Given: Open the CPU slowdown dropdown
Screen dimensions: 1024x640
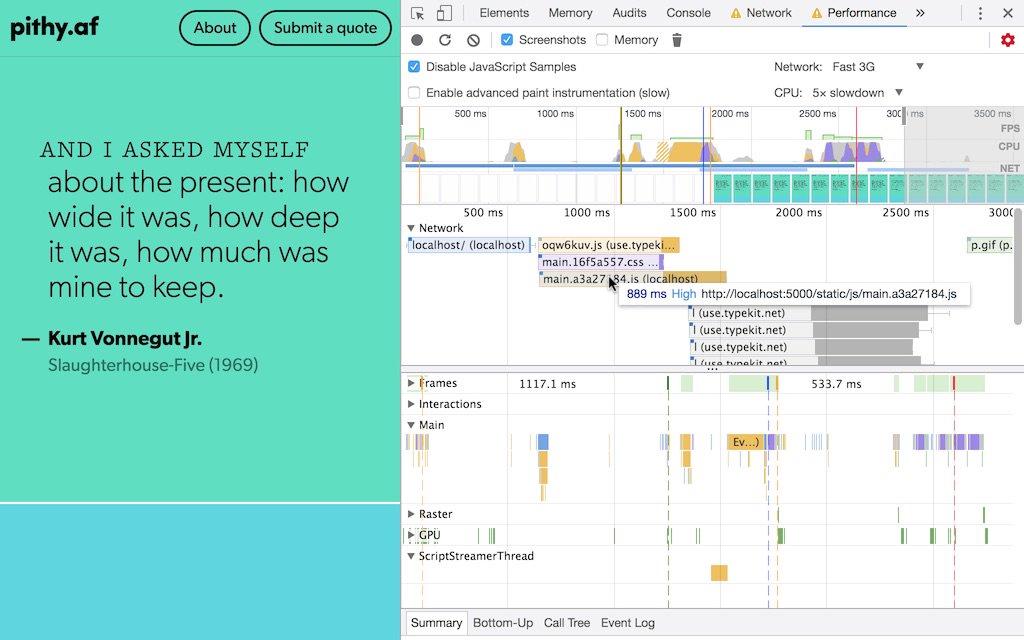Looking at the screenshot, I should coord(857,93).
